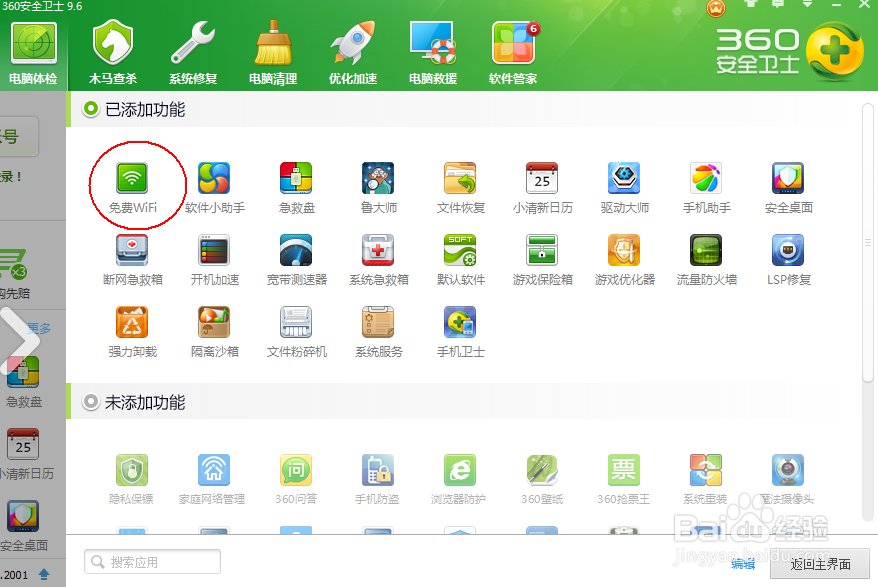Click 返回主界面 button

[820, 564]
